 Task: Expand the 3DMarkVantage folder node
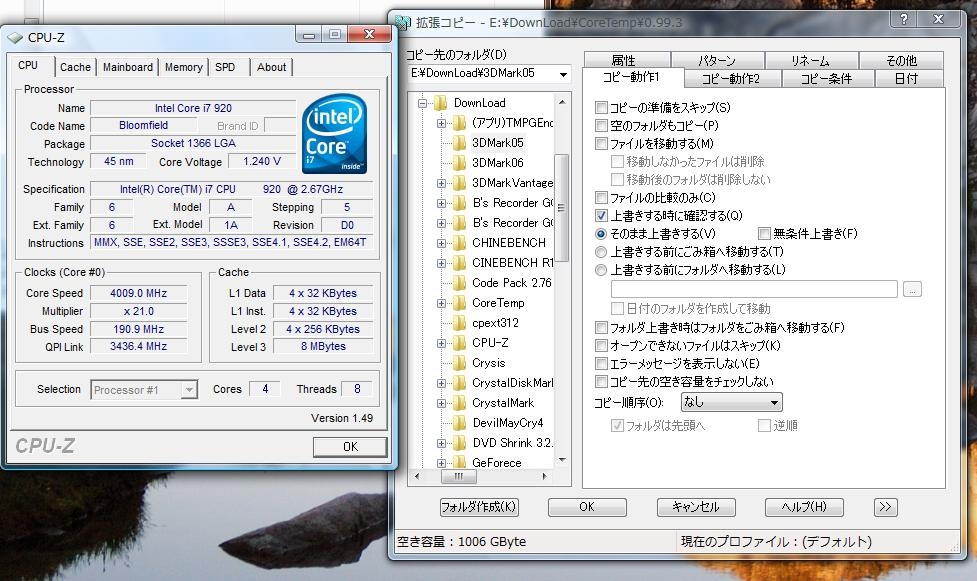441,183
